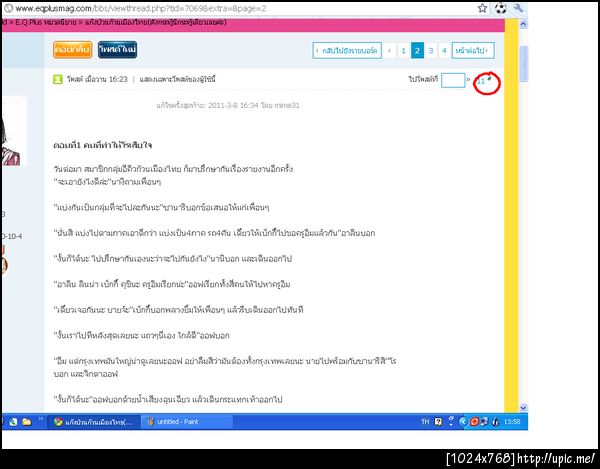Click the first quick launch icon left of the folder
This screenshot has height=469, width=600.
pyautogui.click(x=13, y=422)
